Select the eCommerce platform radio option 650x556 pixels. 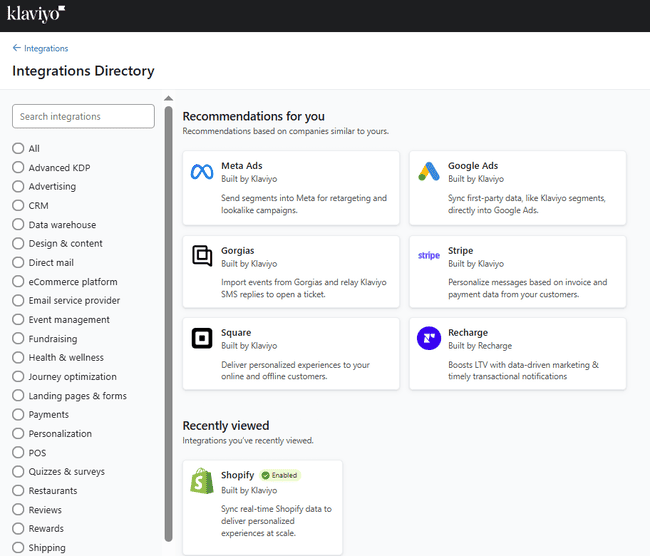coord(18,282)
